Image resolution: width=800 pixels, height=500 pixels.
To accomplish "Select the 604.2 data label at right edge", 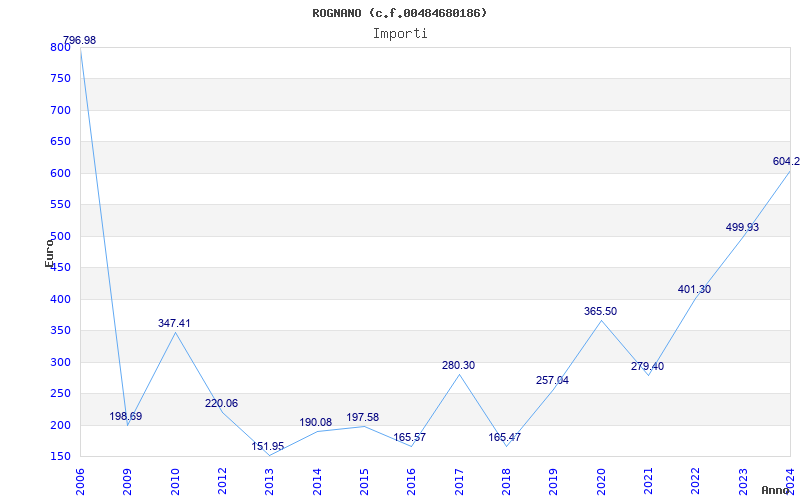I will [786, 162].
